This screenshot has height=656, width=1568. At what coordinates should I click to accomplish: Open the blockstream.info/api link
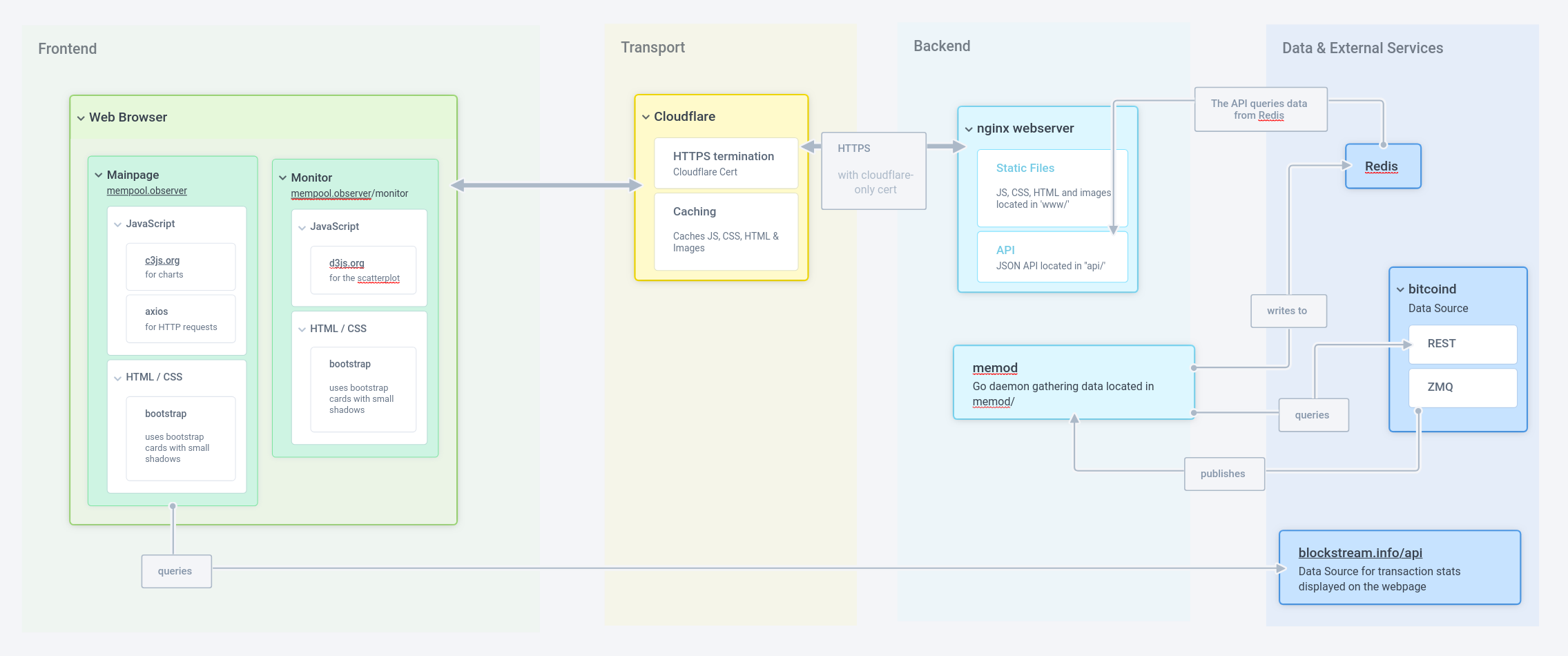click(1359, 552)
